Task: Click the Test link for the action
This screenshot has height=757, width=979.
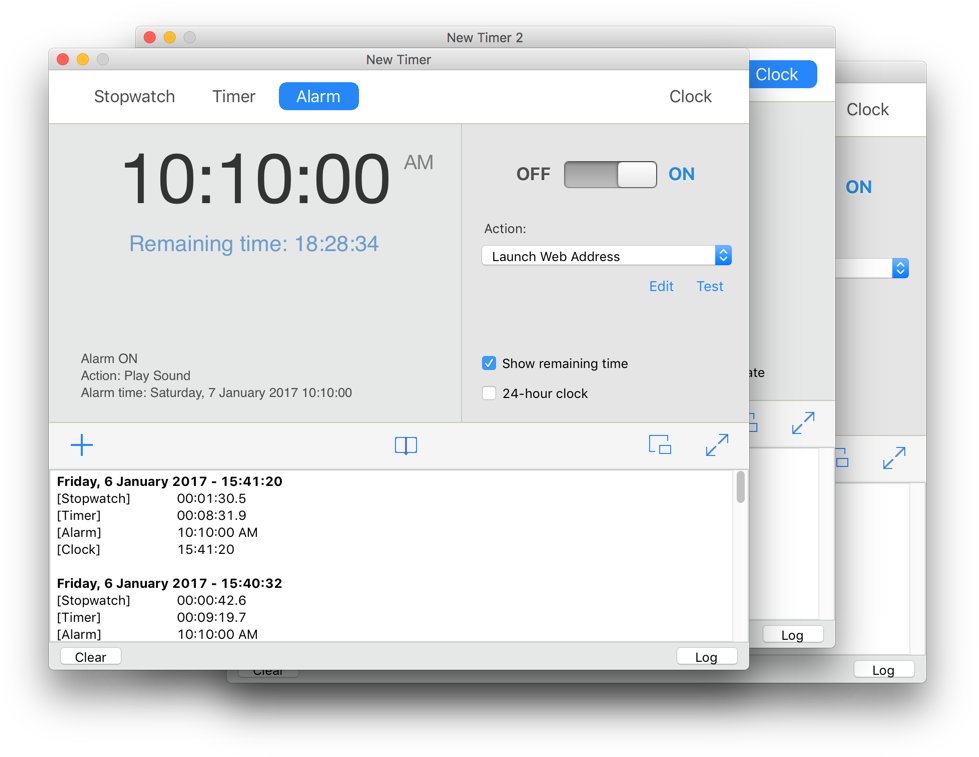Action: point(710,286)
